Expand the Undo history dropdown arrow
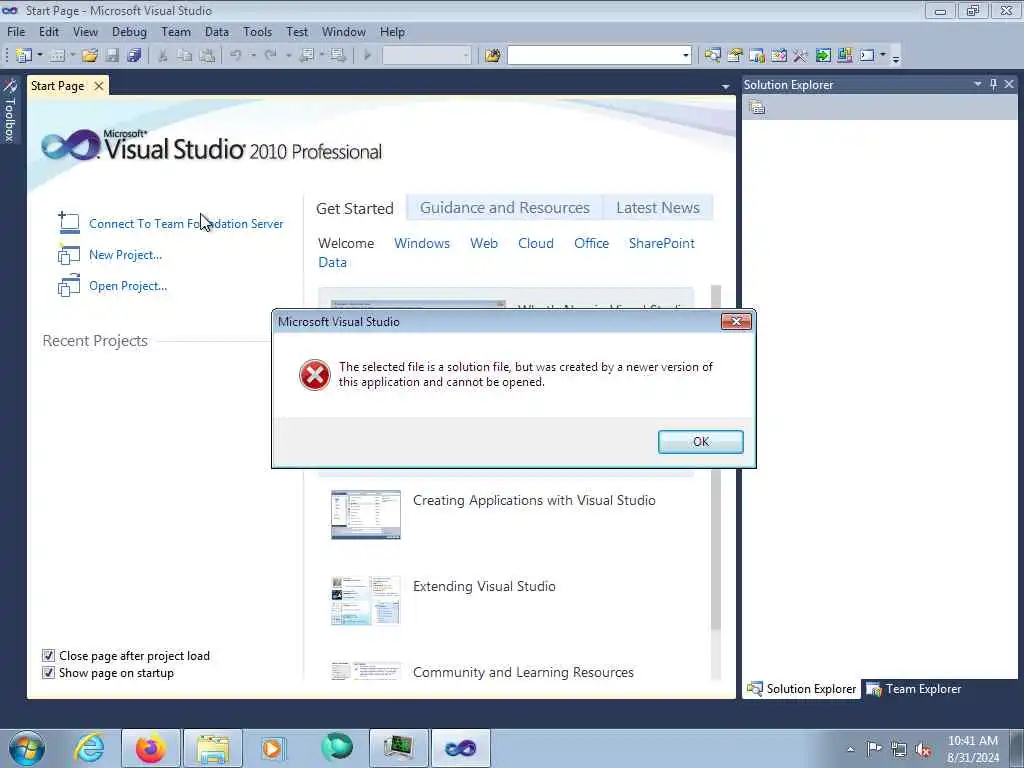The image size is (1024, 768). tap(253, 56)
